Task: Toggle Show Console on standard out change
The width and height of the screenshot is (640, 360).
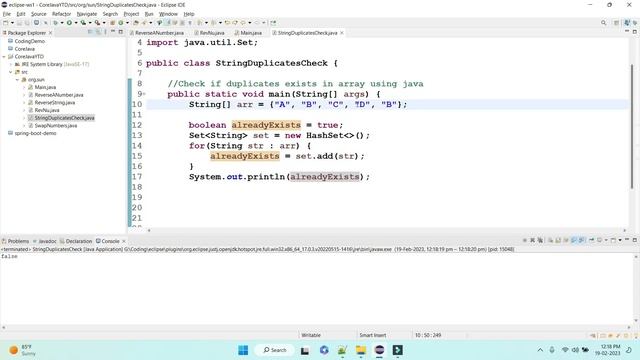Action: point(574,240)
